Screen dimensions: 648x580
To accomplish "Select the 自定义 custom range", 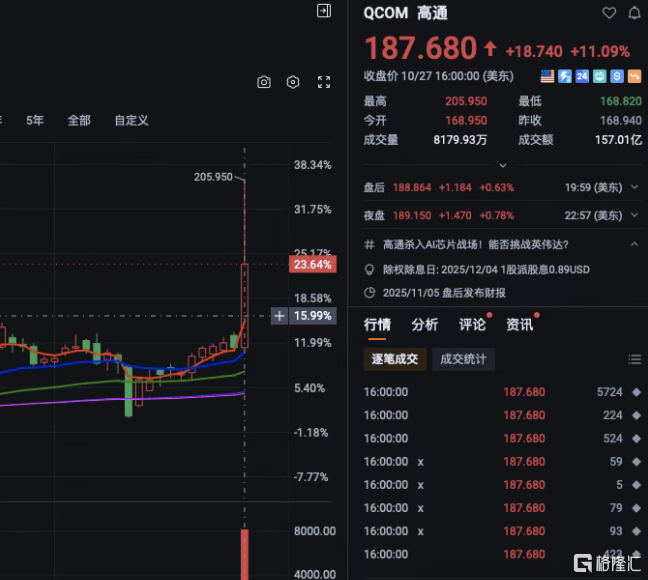I will coord(131,120).
